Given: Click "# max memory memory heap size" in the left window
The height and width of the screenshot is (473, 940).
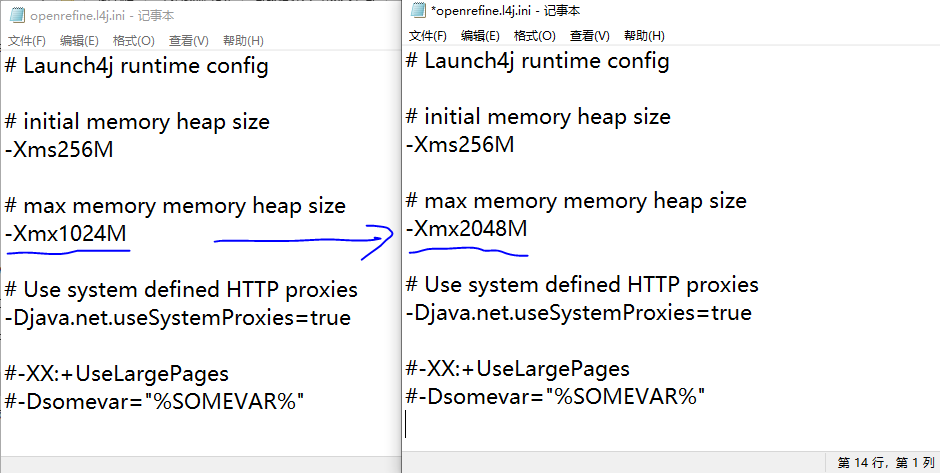Looking at the screenshot, I should (x=175, y=206).
